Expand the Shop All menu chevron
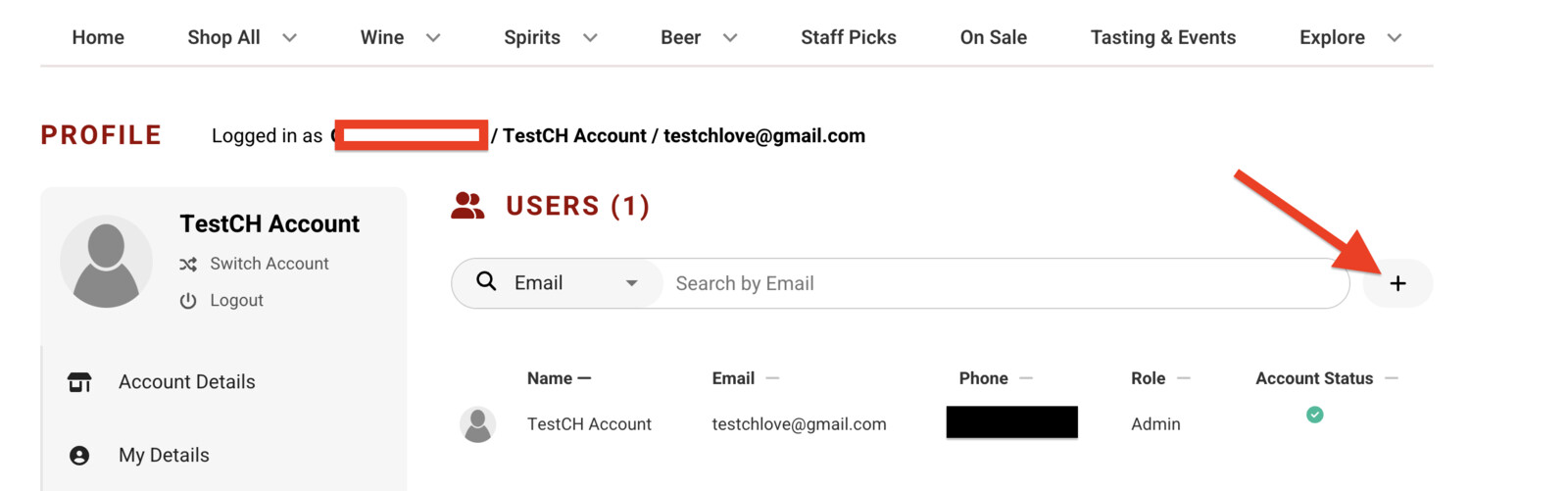The height and width of the screenshot is (491, 1568). click(289, 38)
